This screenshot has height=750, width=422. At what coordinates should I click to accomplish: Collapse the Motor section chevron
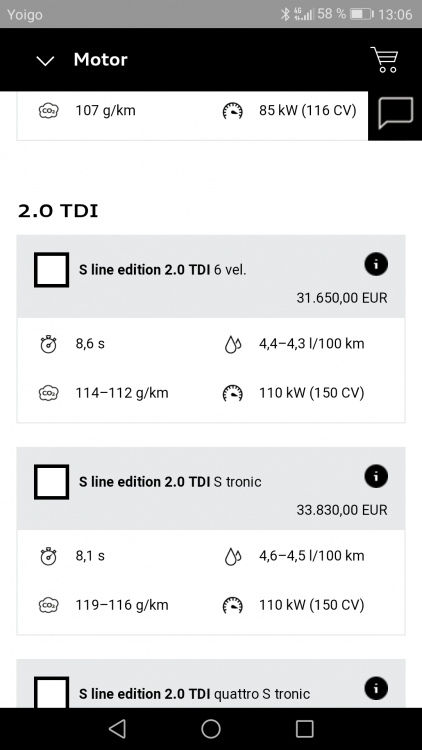[45, 61]
